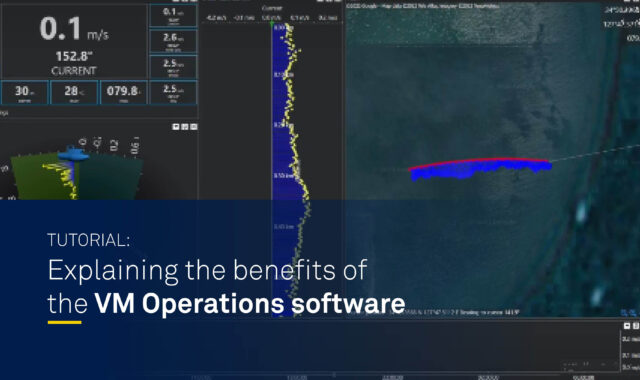The width and height of the screenshot is (640, 380).
Task: Open the tile showing the value 30
Action: coord(25,93)
